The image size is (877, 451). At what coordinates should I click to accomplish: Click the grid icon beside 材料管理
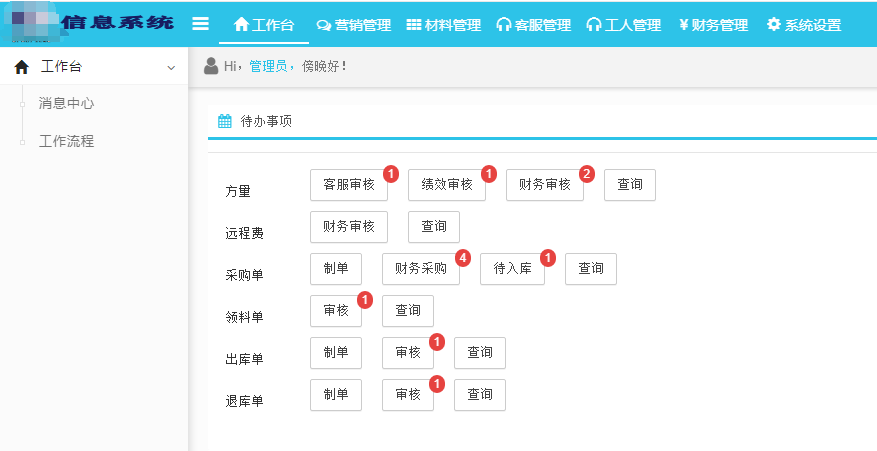pyautogui.click(x=414, y=25)
